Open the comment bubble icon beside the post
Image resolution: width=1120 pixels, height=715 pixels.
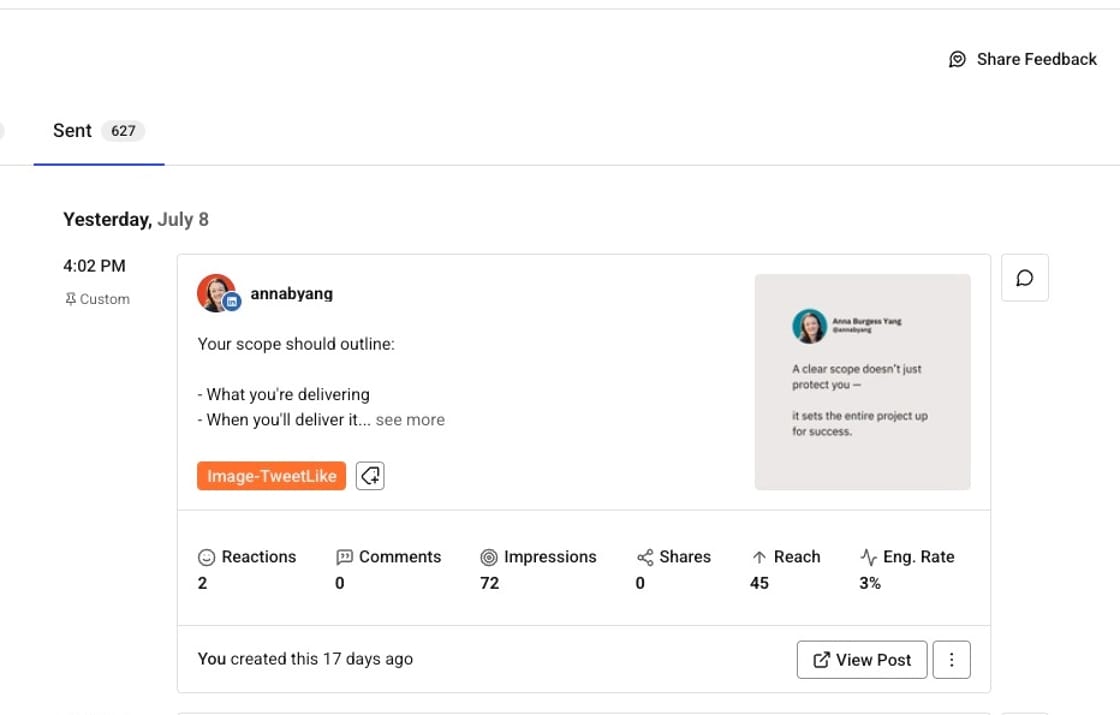pos(1024,278)
